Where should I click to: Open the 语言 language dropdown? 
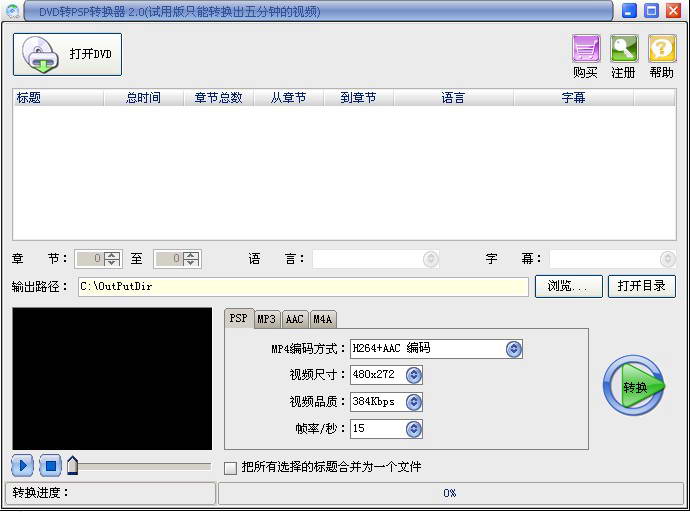376,259
